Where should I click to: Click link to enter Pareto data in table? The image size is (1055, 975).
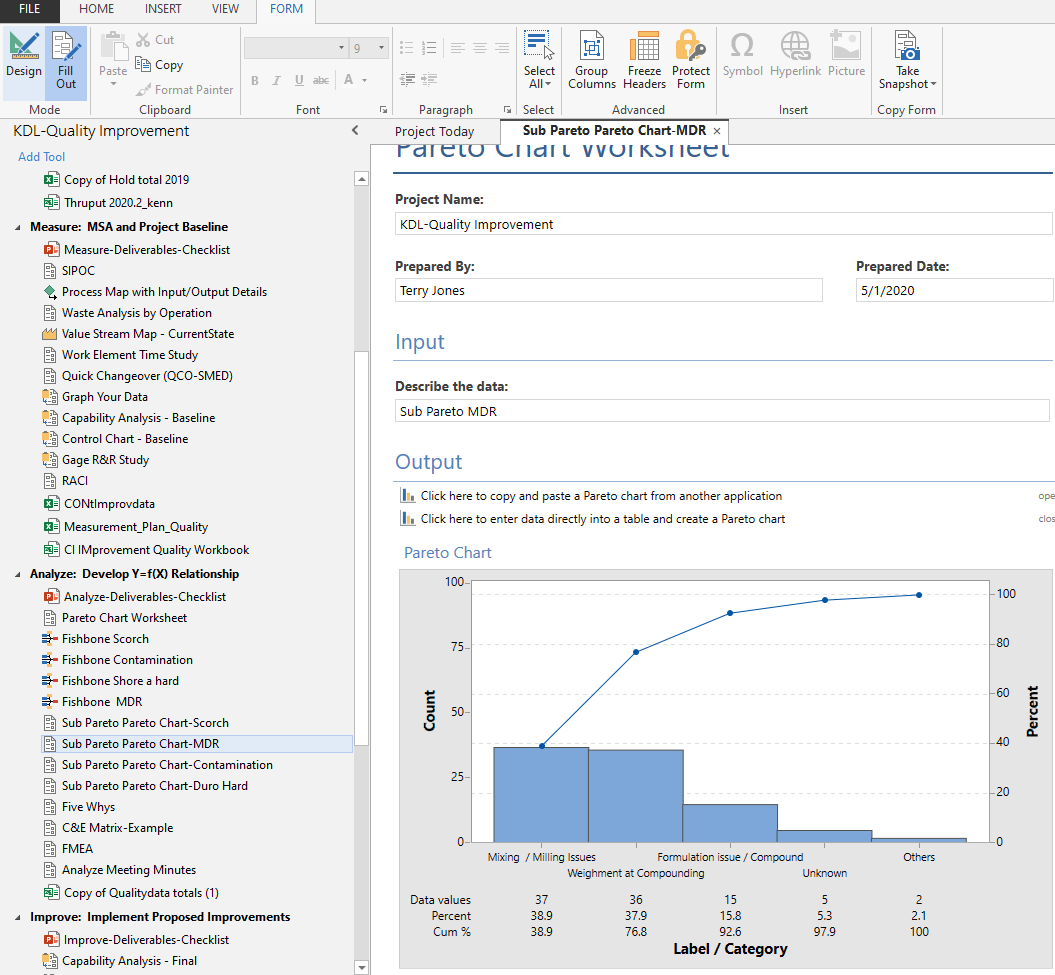click(x=602, y=519)
